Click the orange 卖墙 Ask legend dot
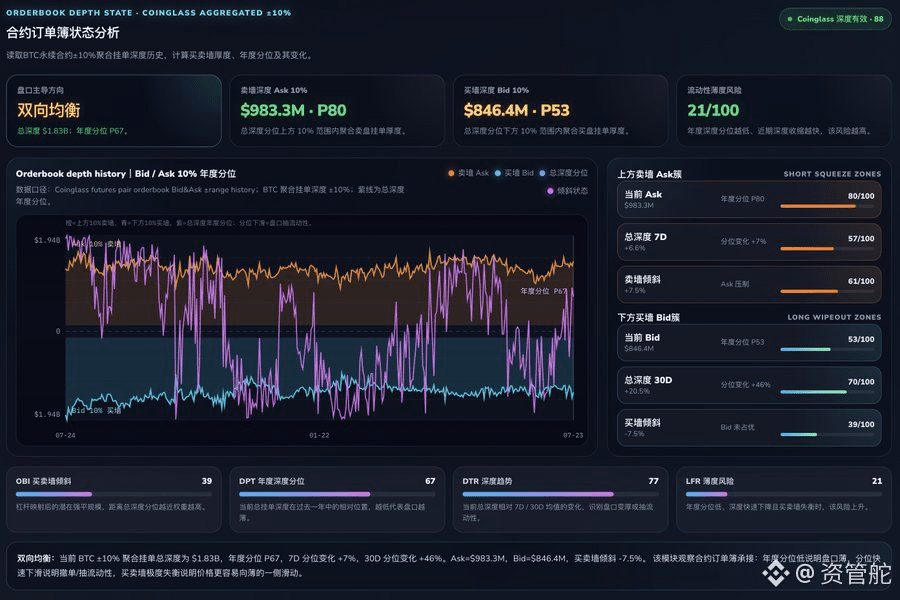The image size is (900, 600). 451,173
